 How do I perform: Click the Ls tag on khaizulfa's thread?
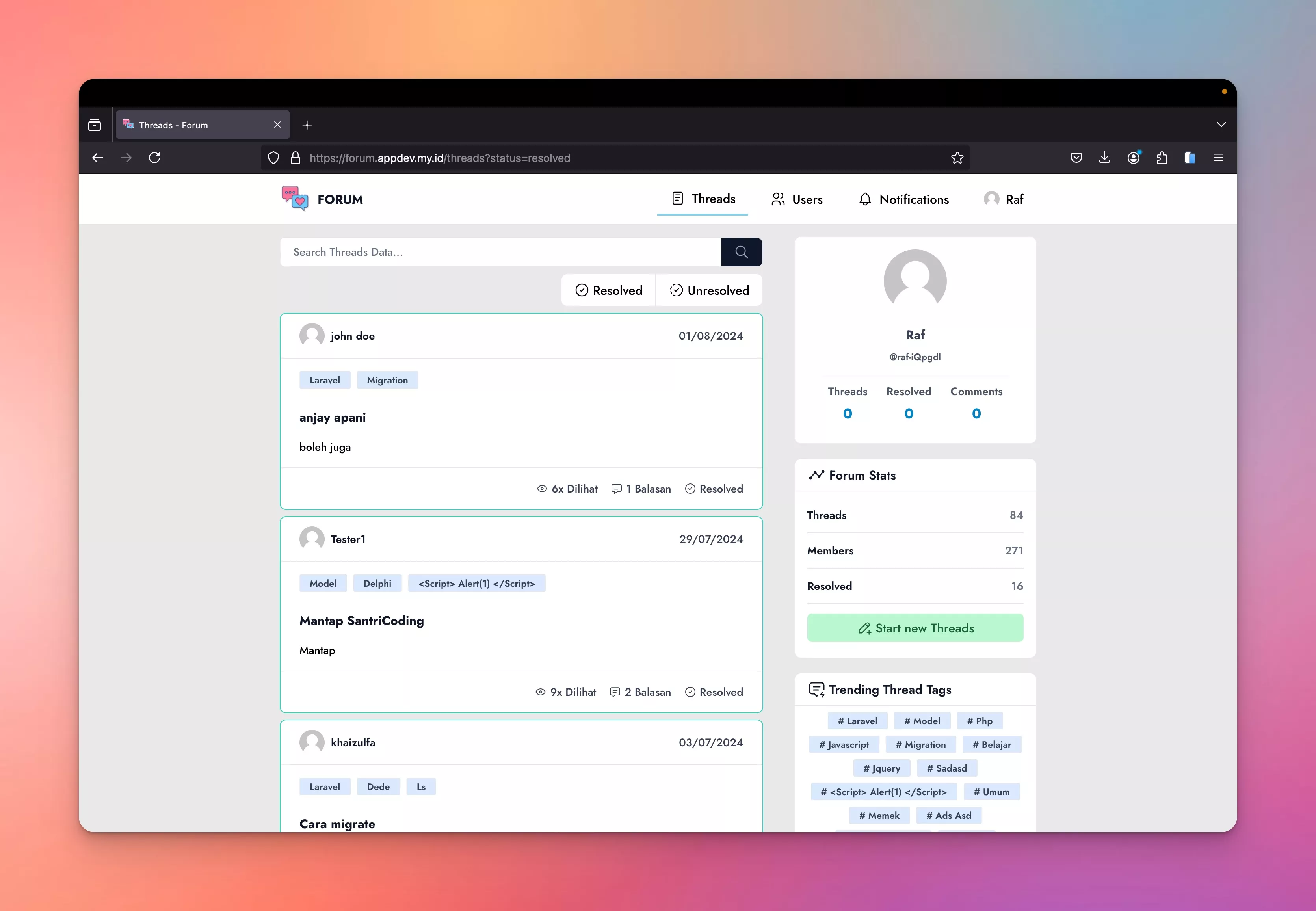421,786
